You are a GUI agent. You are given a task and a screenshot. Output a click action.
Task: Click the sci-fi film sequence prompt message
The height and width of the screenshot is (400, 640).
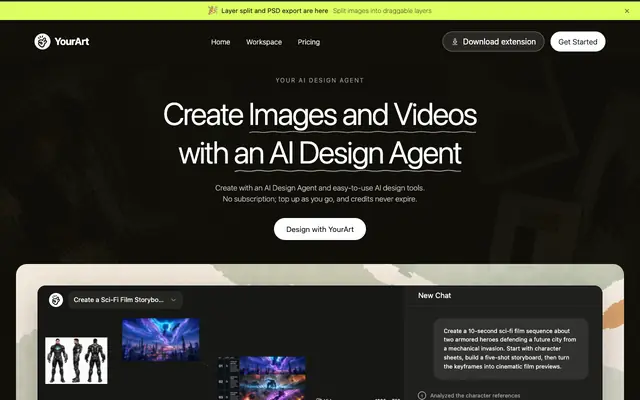(x=510, y=349)
